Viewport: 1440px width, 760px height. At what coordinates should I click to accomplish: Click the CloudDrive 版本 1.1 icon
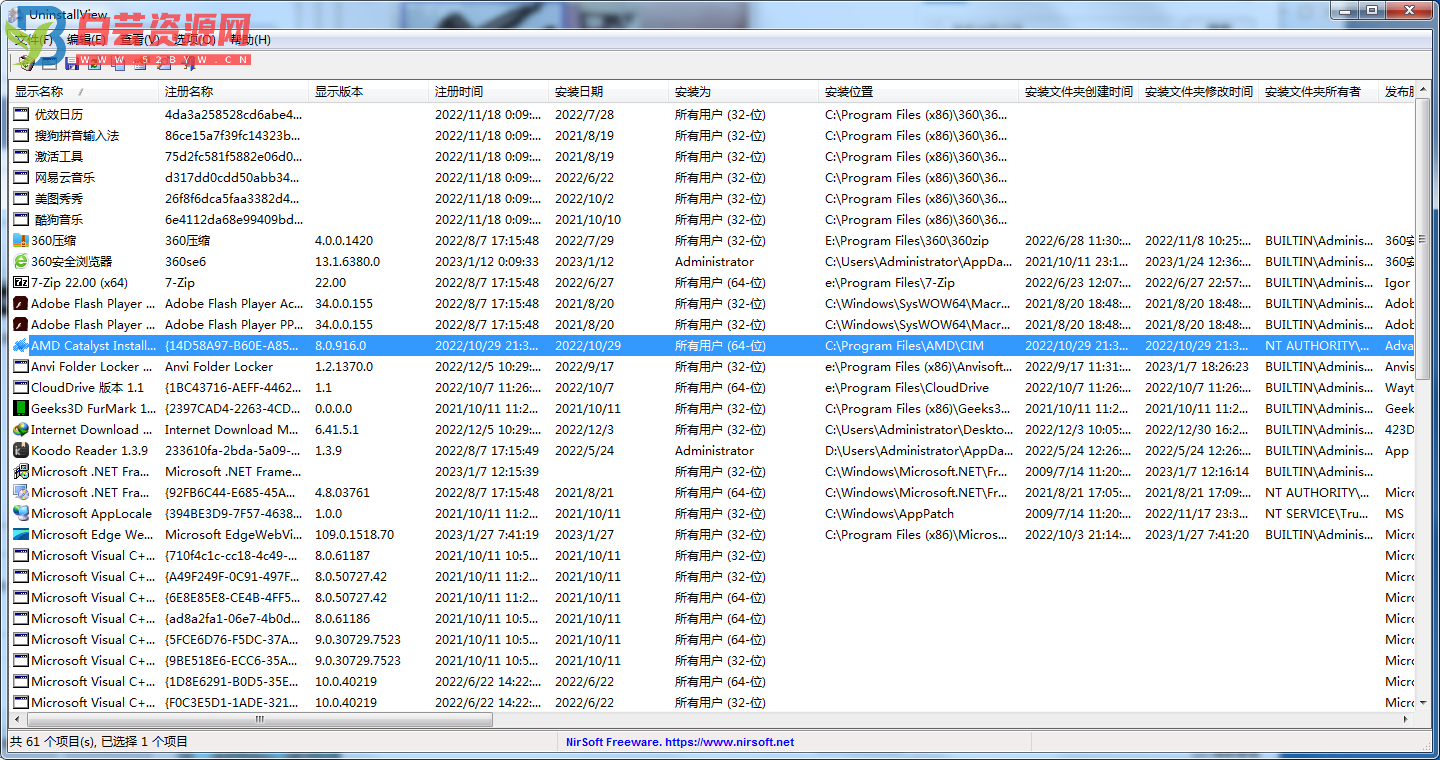(x=21, y=387)
